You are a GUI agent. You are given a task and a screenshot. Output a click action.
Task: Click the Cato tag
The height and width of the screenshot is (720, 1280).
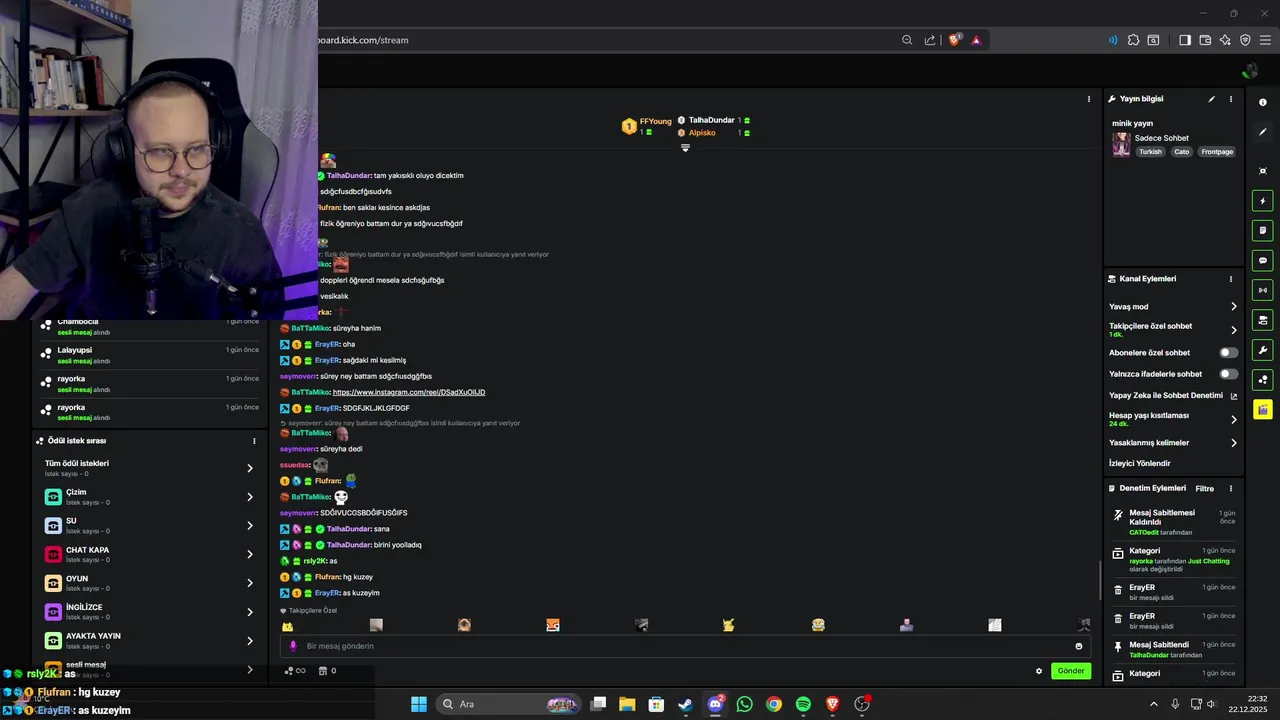(1181, 152)
